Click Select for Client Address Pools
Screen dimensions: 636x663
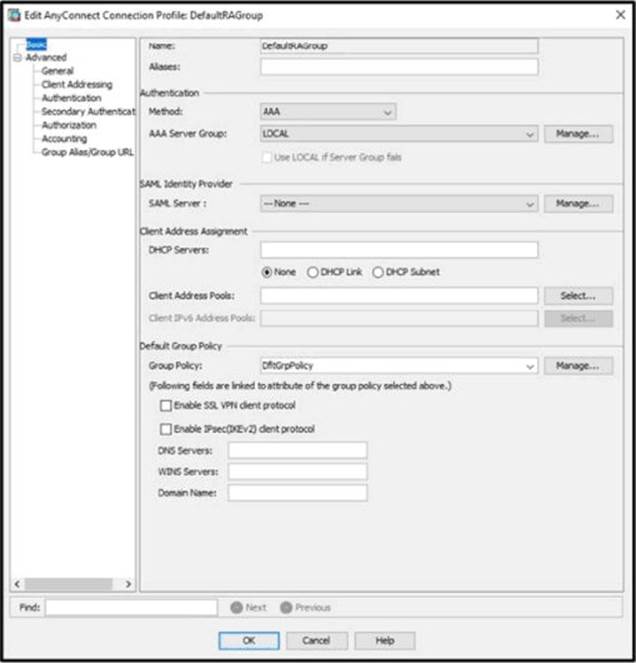click(x=578, y=296)
